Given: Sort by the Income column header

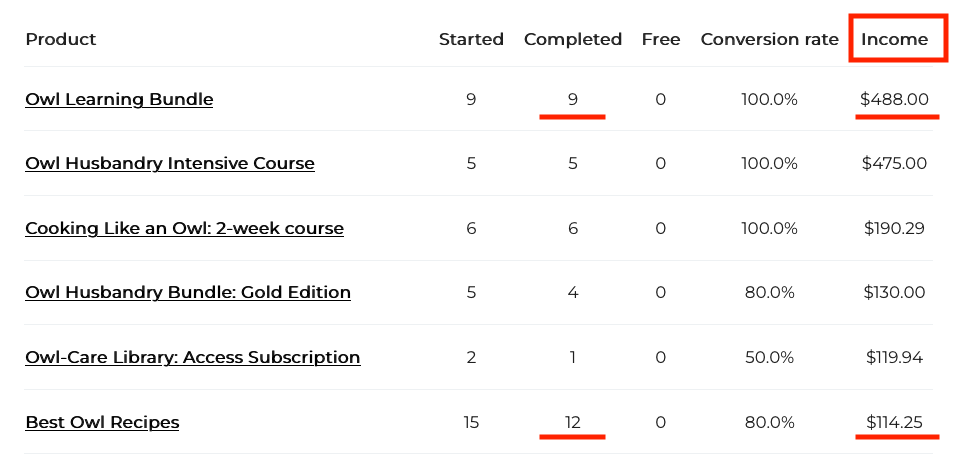Looking at the screenshot, I should pyautogui.click(x=894, y=40).
